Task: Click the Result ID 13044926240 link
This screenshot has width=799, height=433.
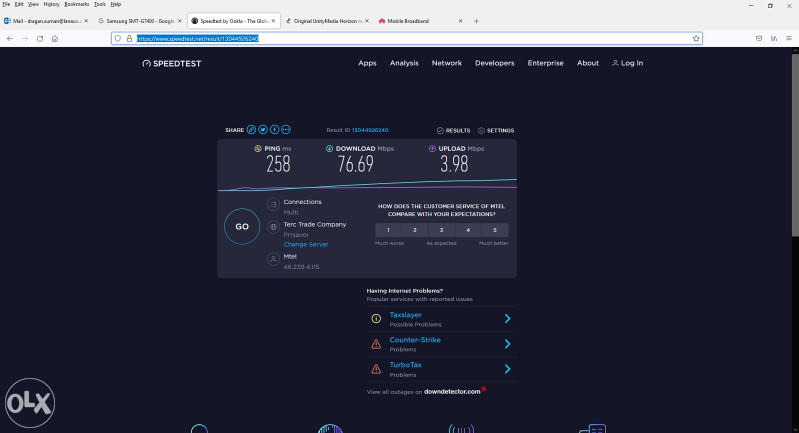Action: tap(370, 130)
